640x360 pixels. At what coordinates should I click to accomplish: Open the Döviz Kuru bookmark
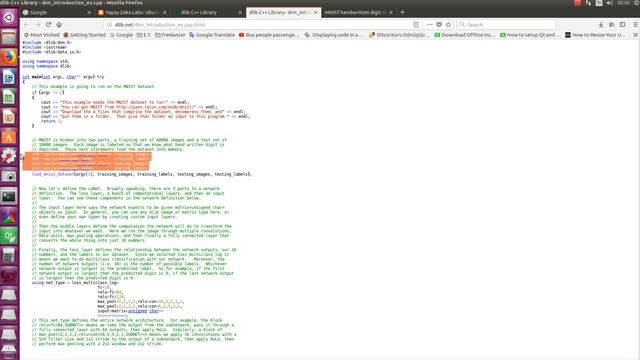tap(399, 35)
